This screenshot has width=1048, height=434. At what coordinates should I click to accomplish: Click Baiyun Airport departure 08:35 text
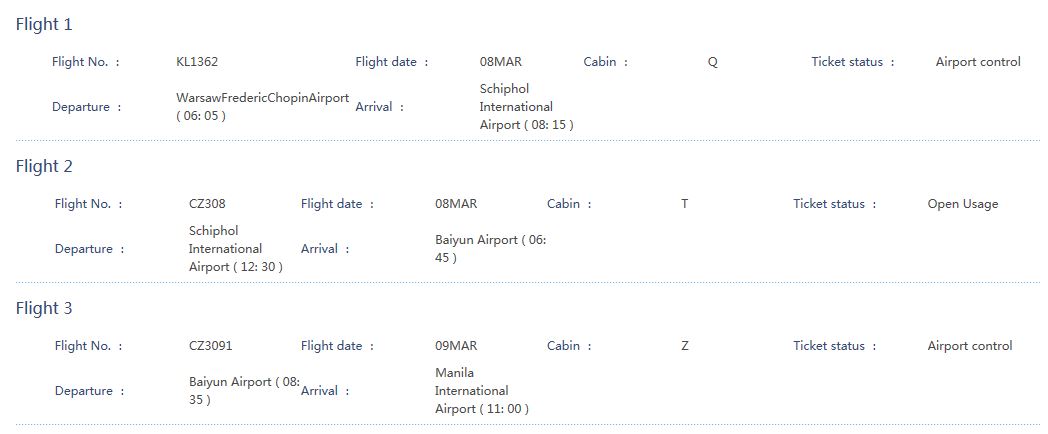coord(244,391)
